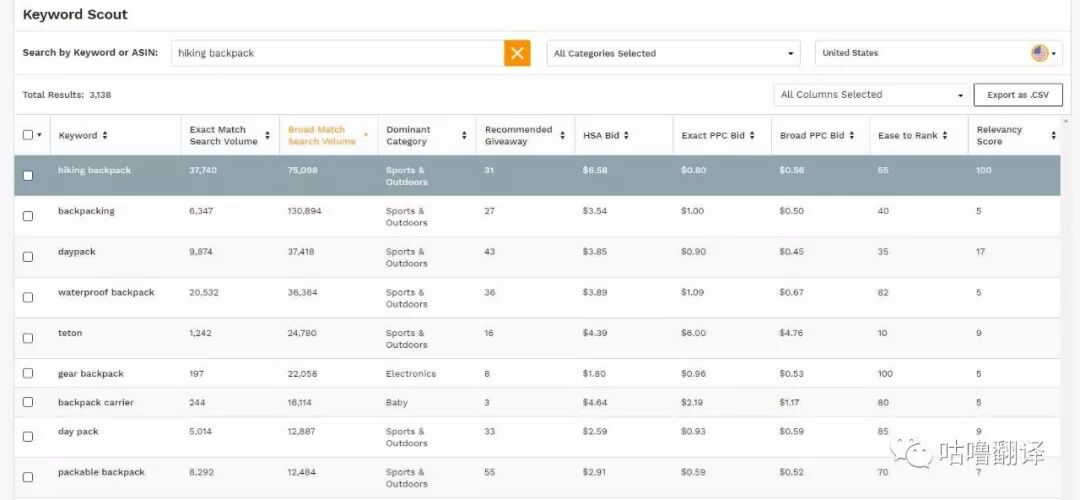This screenshot has width=1080, height=500.
Task: Click the United States flag icon
Action: coord(1039,53)
